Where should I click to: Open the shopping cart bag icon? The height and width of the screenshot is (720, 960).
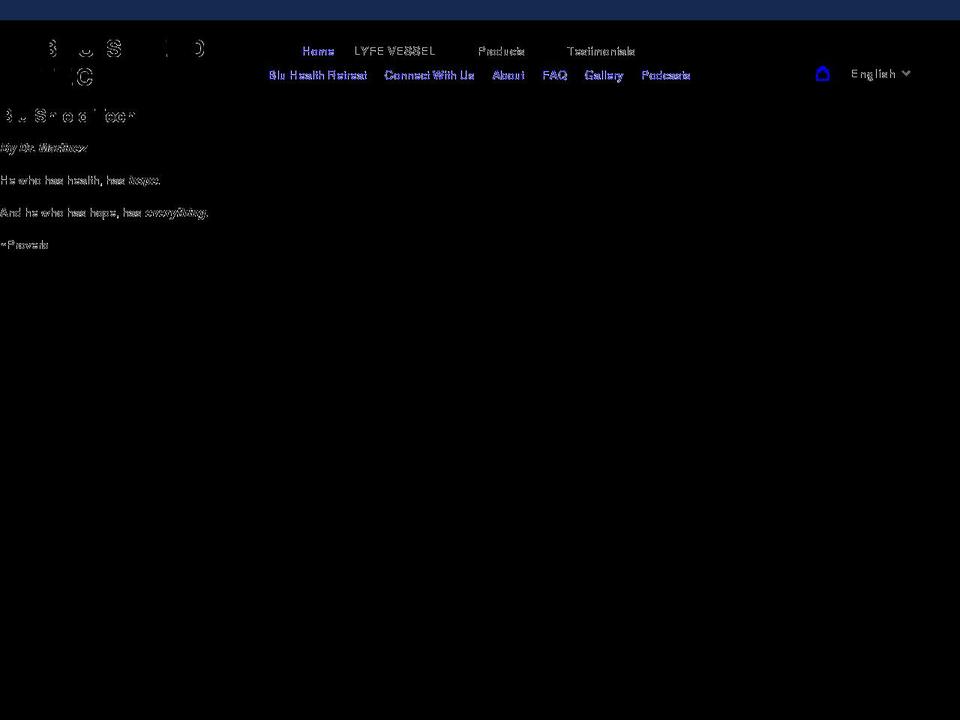pyautogui.click(x=822, y=74)
